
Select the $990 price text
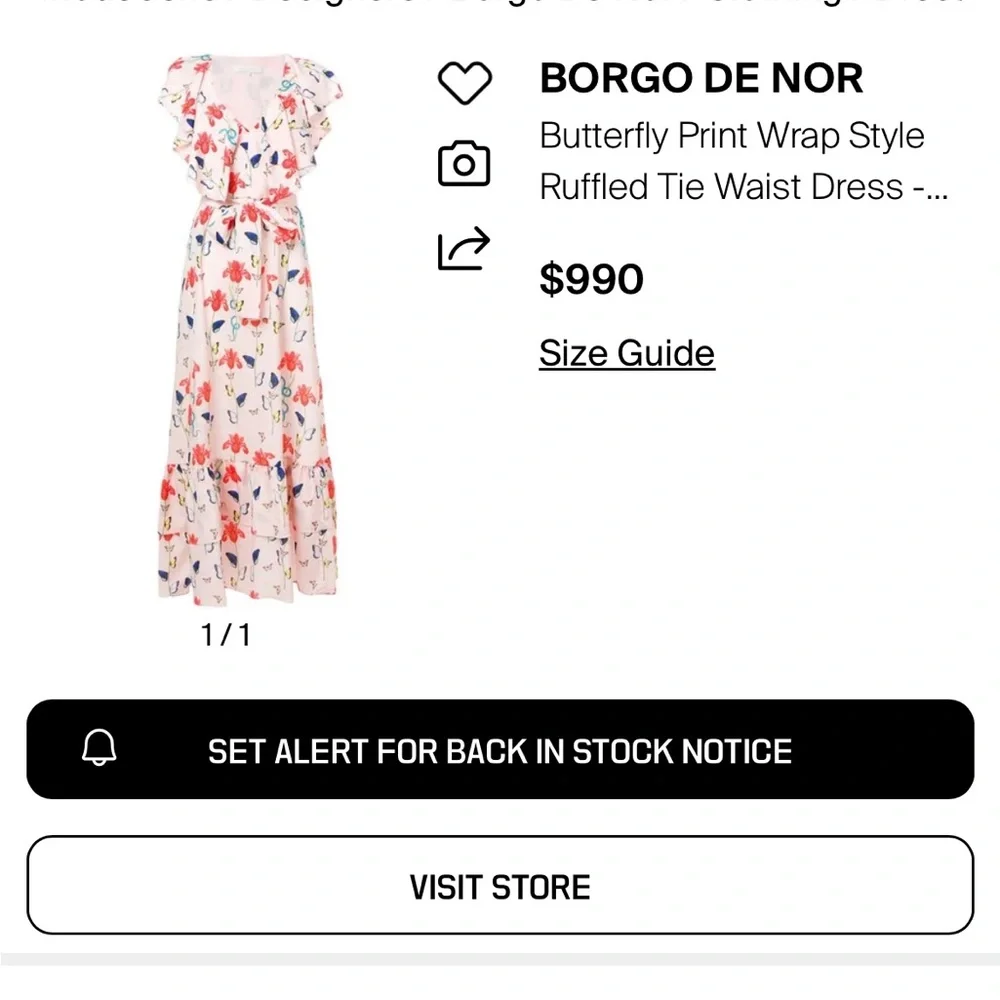591,279
